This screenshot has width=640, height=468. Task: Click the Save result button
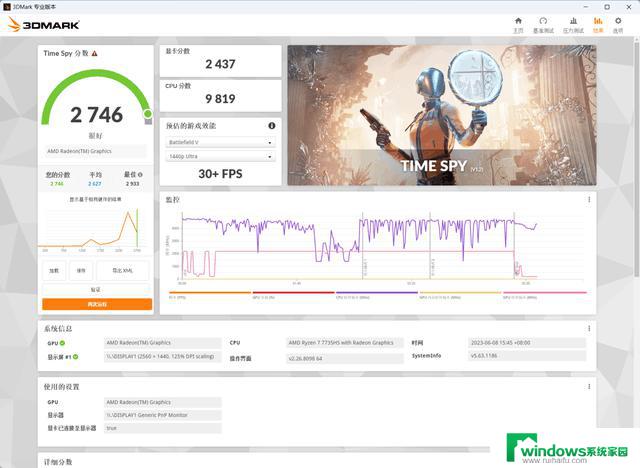point(81,271)
